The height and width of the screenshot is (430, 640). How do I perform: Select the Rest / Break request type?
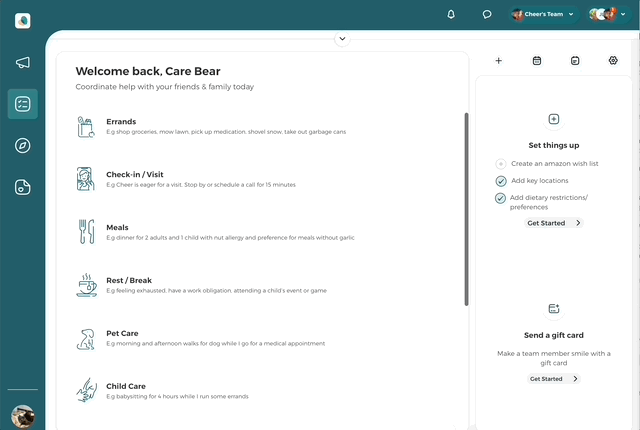262,285
